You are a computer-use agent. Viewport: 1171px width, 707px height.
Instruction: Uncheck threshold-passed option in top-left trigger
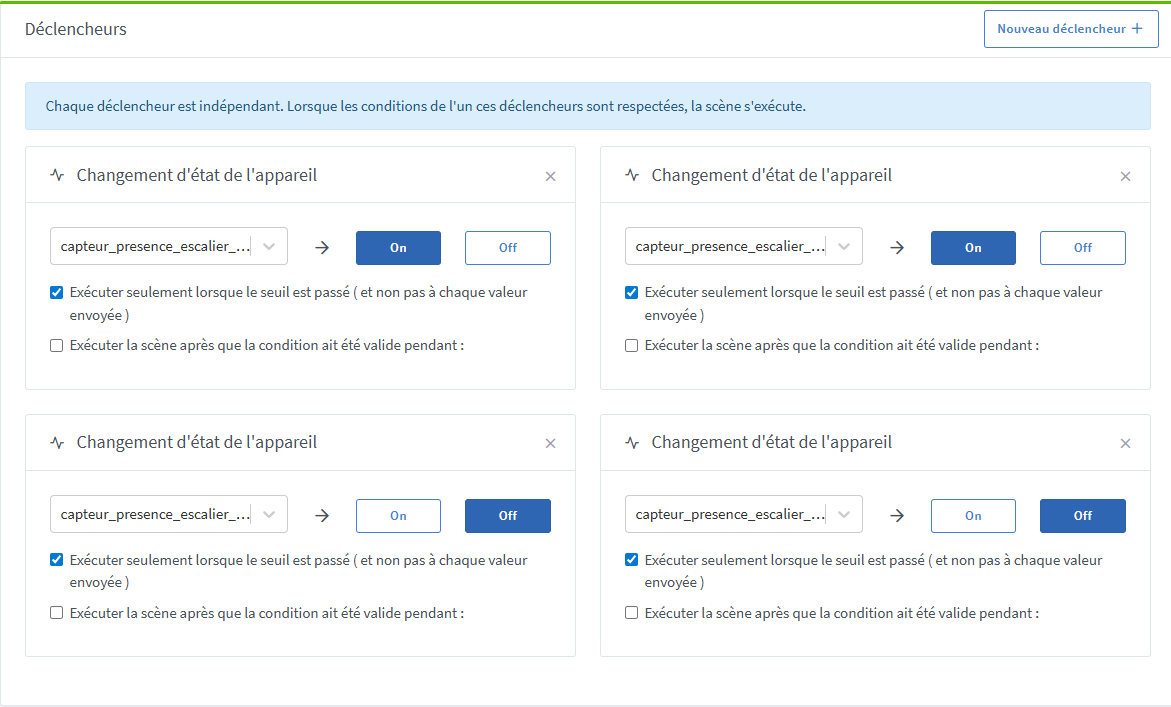tap(57, 293)
